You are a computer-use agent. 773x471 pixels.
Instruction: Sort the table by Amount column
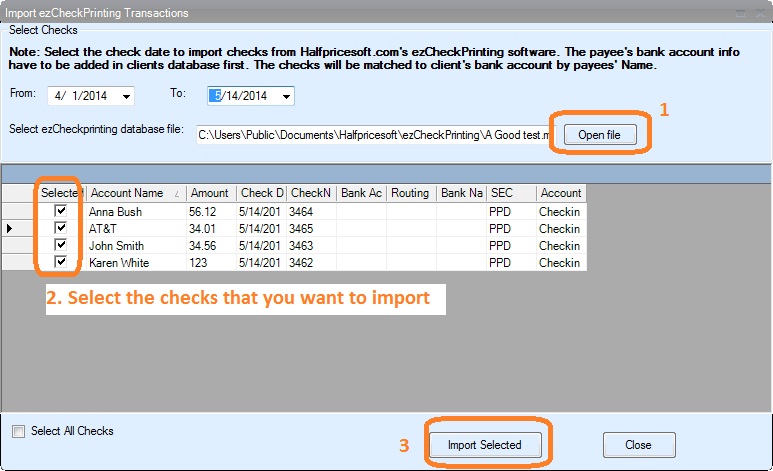point(209,193)
